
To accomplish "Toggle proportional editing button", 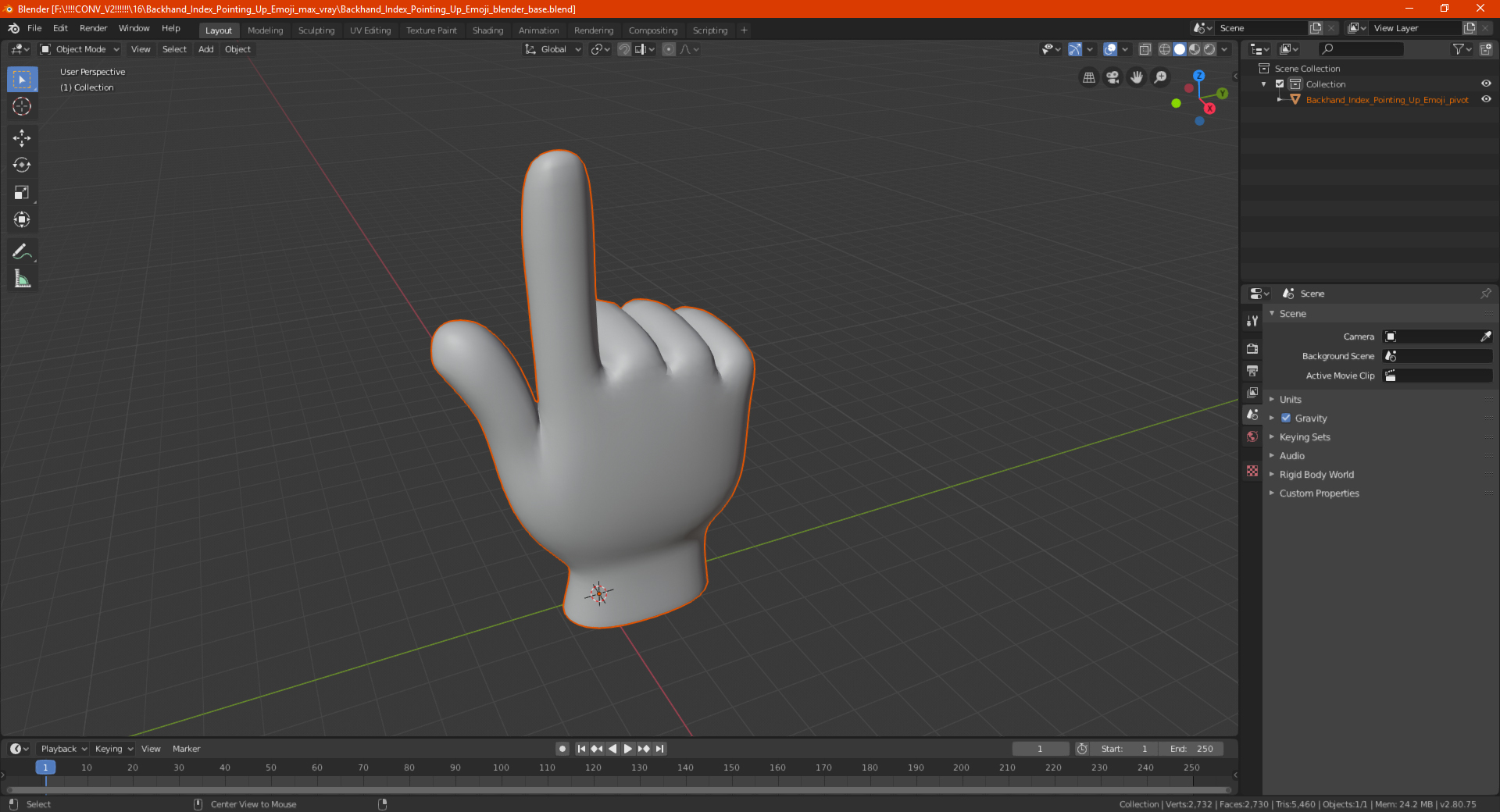I will coord(669,49).
